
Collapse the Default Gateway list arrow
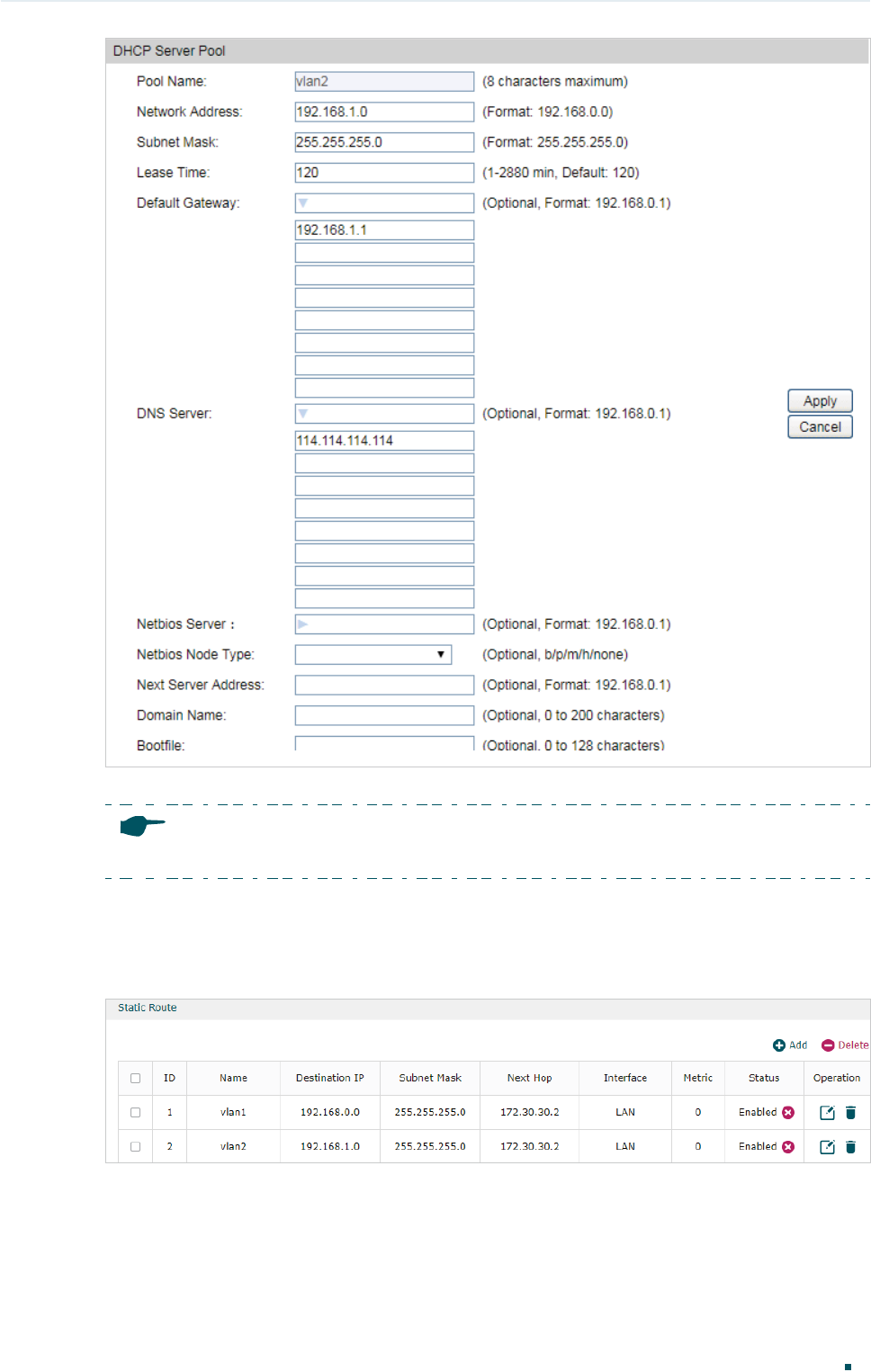point(303,203)
